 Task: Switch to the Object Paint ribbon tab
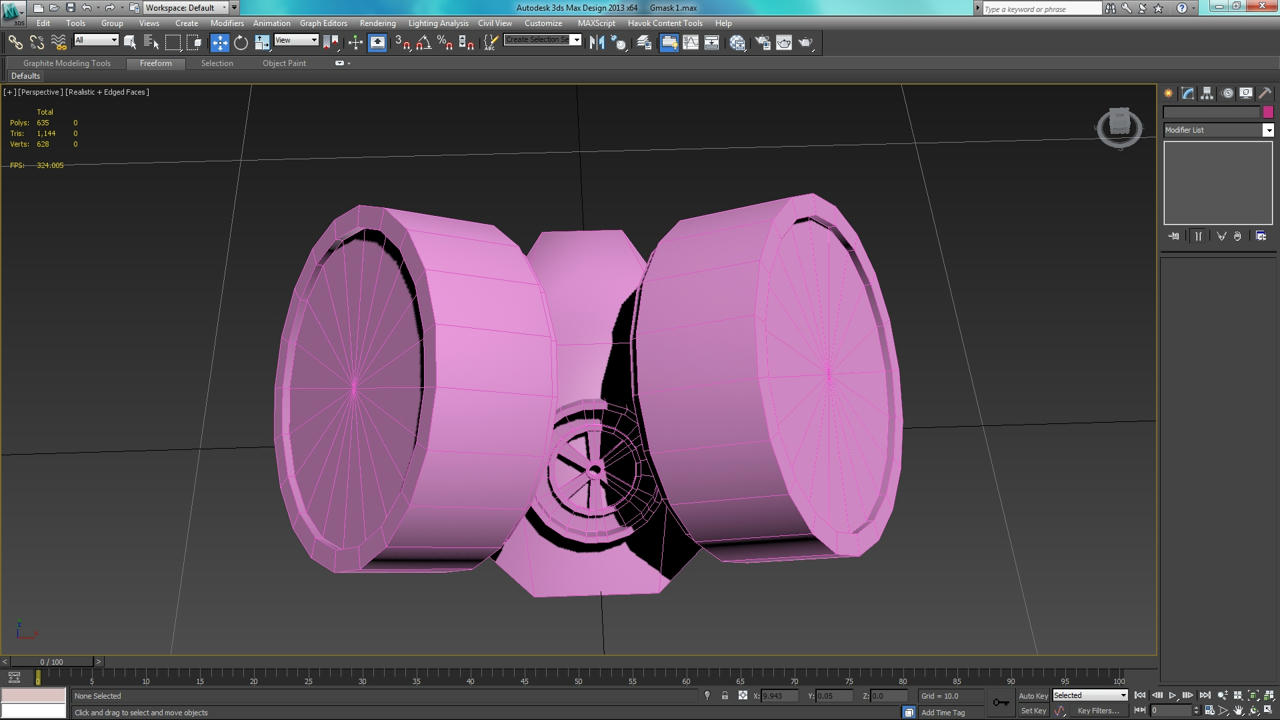click(x=284, y=63)
